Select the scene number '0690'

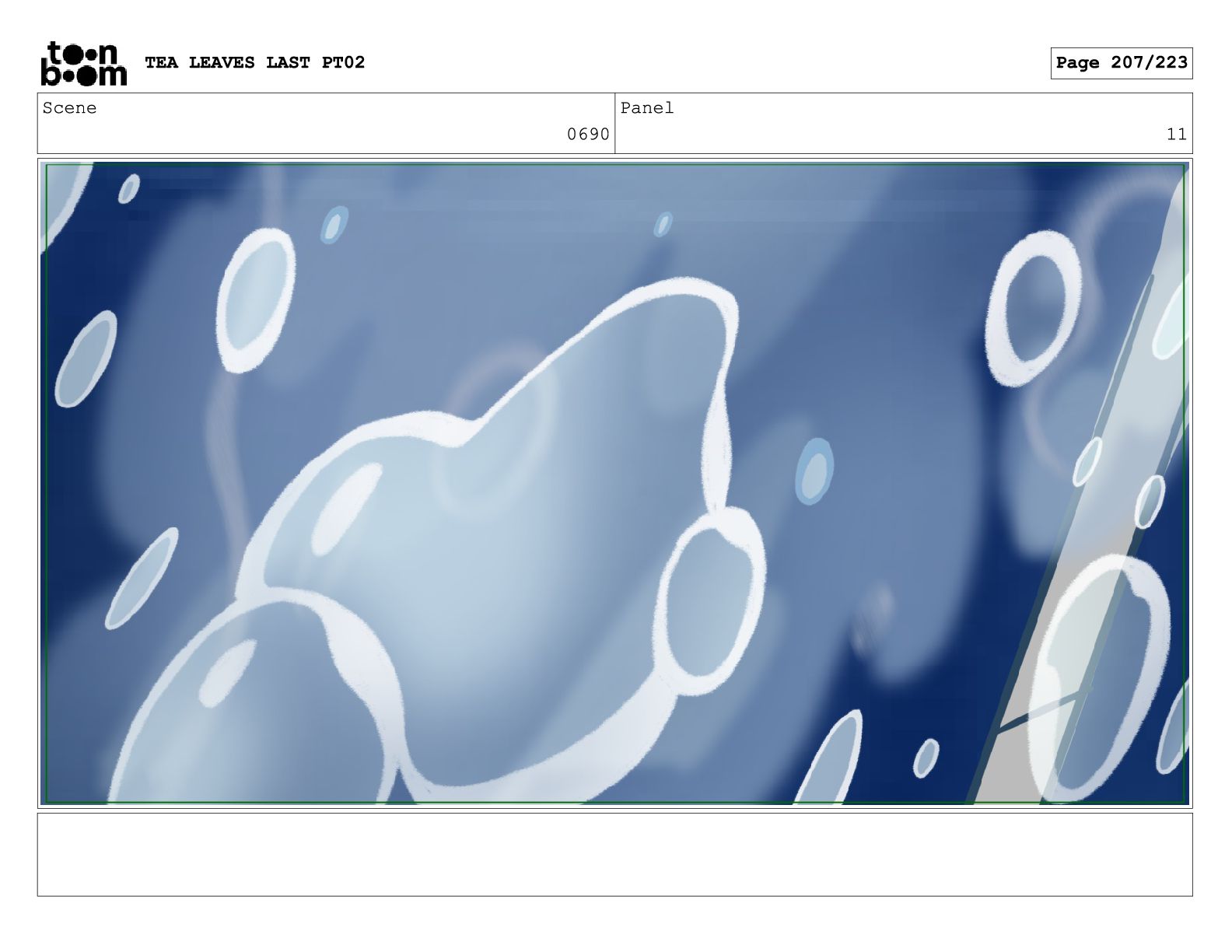[588, 135]
